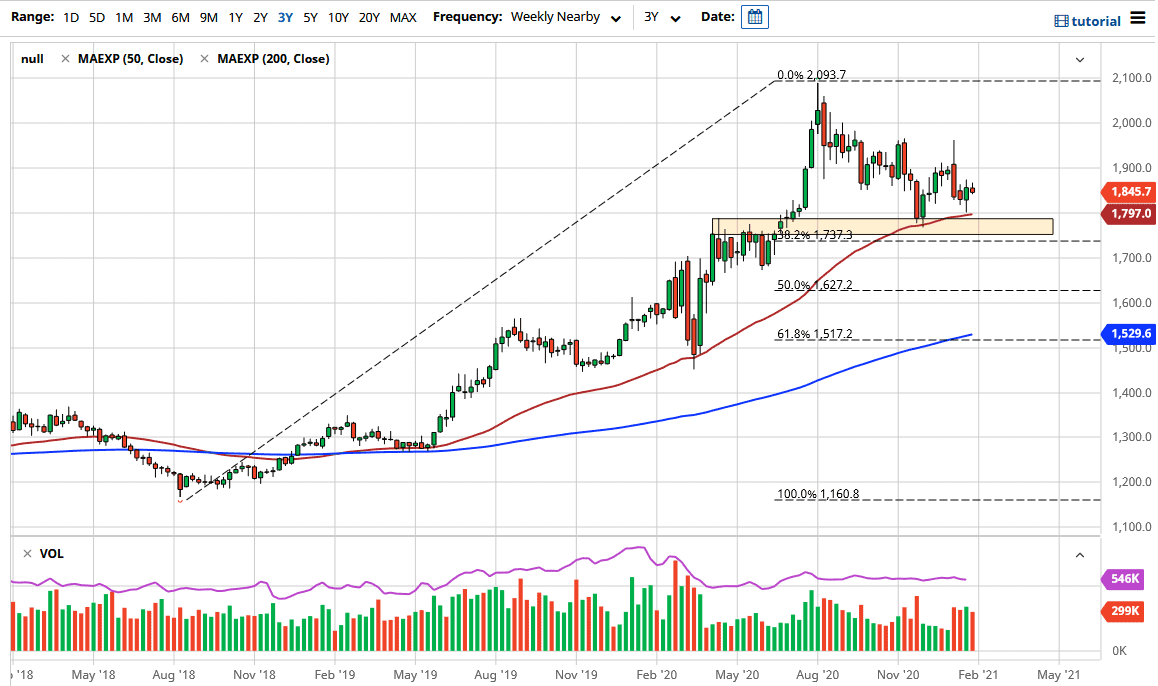Click the 546K volume average tag

click(1123, 578)
